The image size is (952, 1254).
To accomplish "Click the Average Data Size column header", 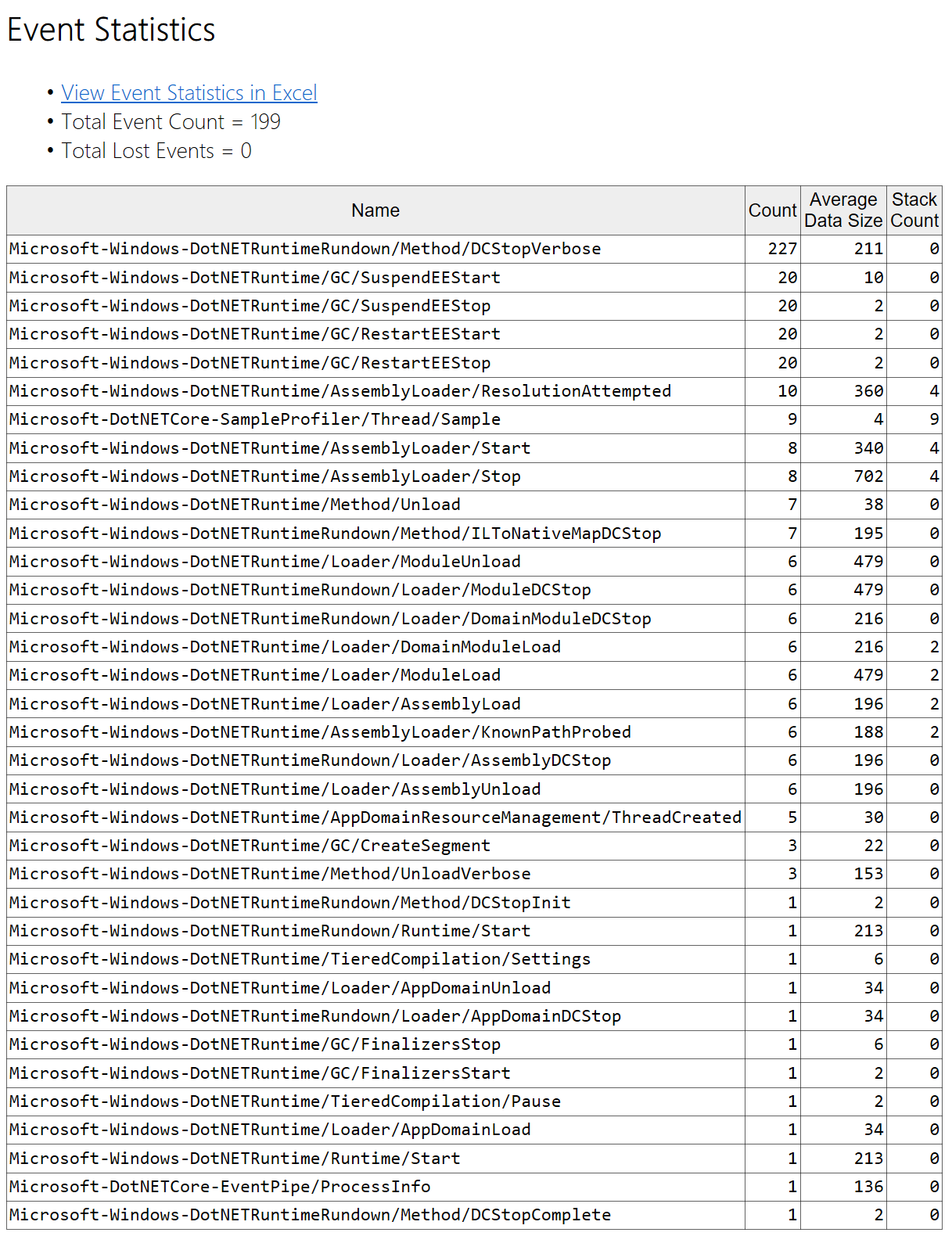I will (x=843, y=210).
